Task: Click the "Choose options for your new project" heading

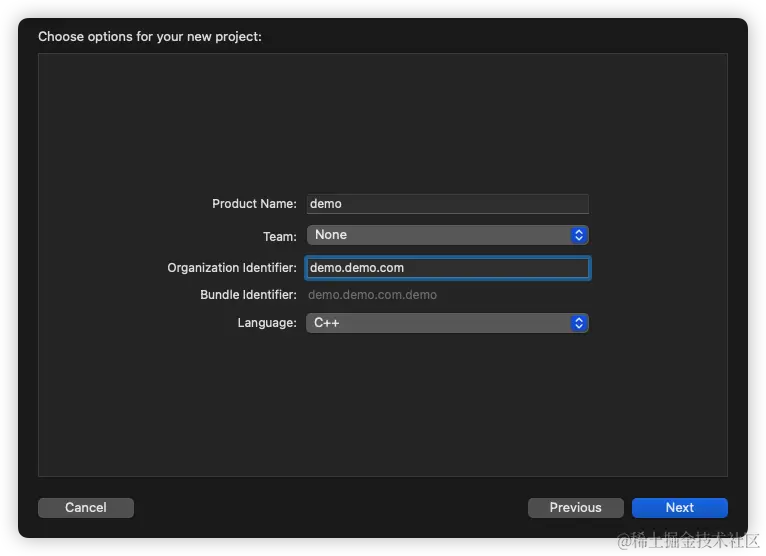Action: click(x=150, y=37)
